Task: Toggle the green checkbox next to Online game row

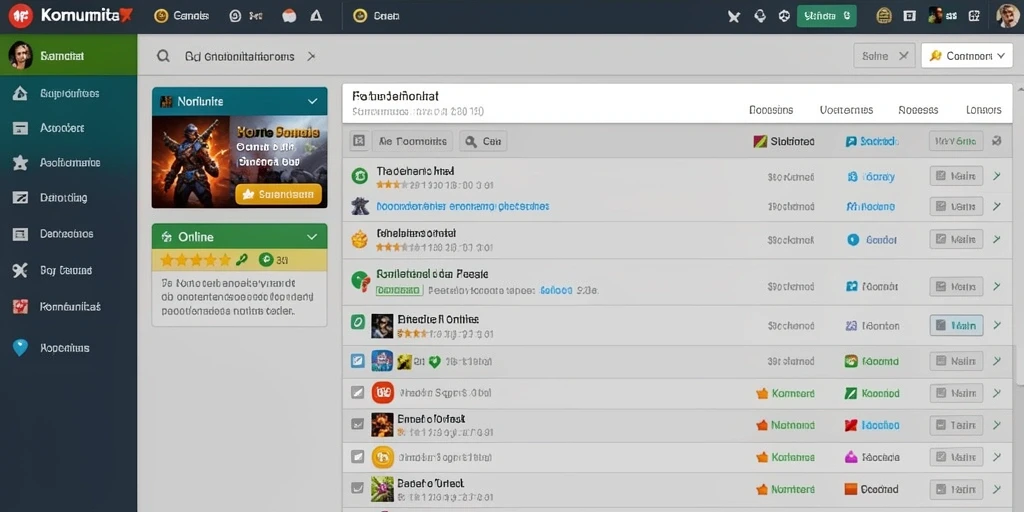Action: (357, 321)
